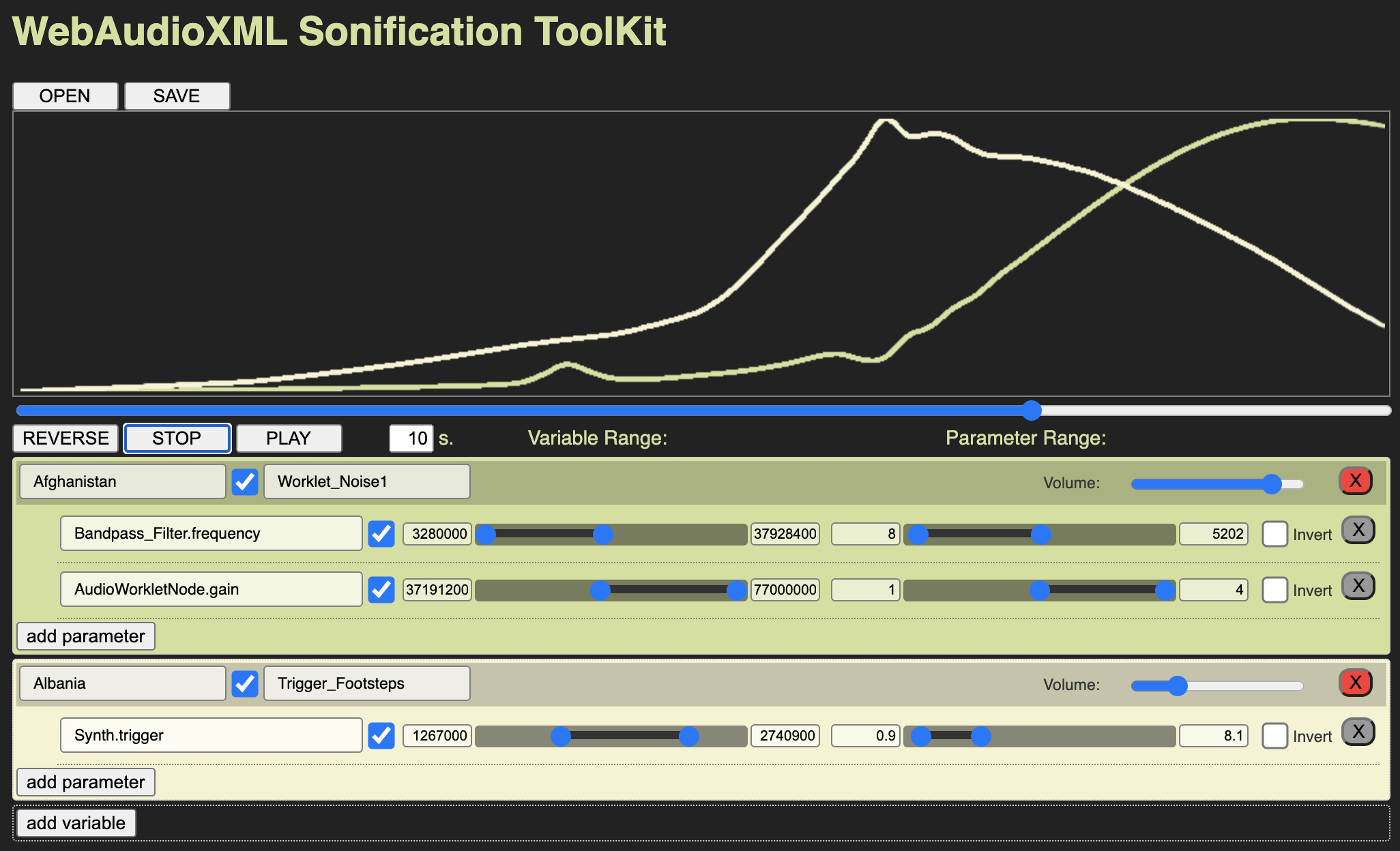
Task: Click the add variable button
Action: pos(76,822)
